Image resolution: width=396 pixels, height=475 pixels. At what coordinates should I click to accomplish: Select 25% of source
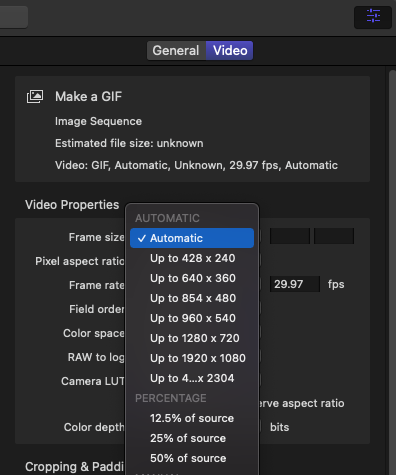[x=192, y=438]
